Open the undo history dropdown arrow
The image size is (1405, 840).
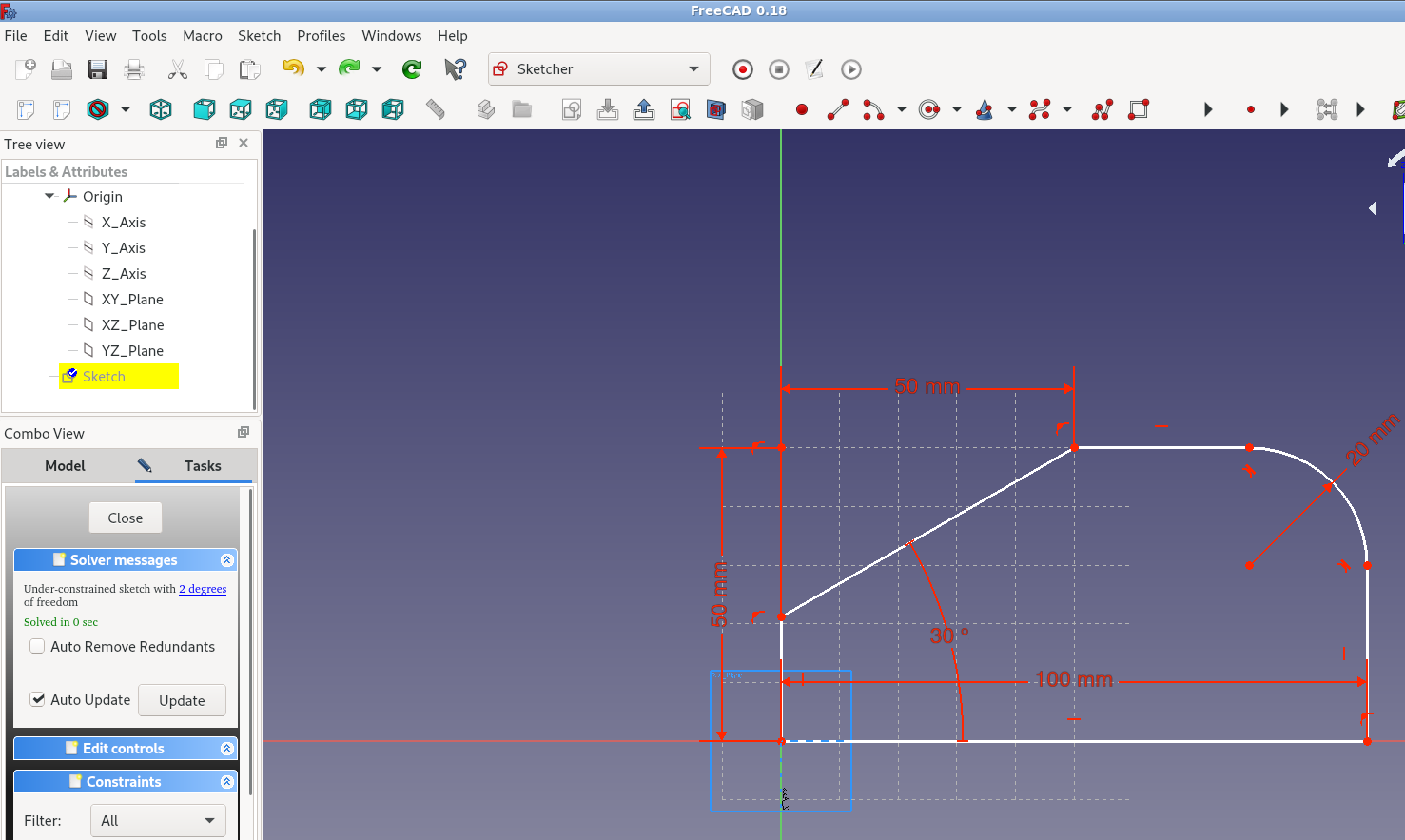point(322,68)
